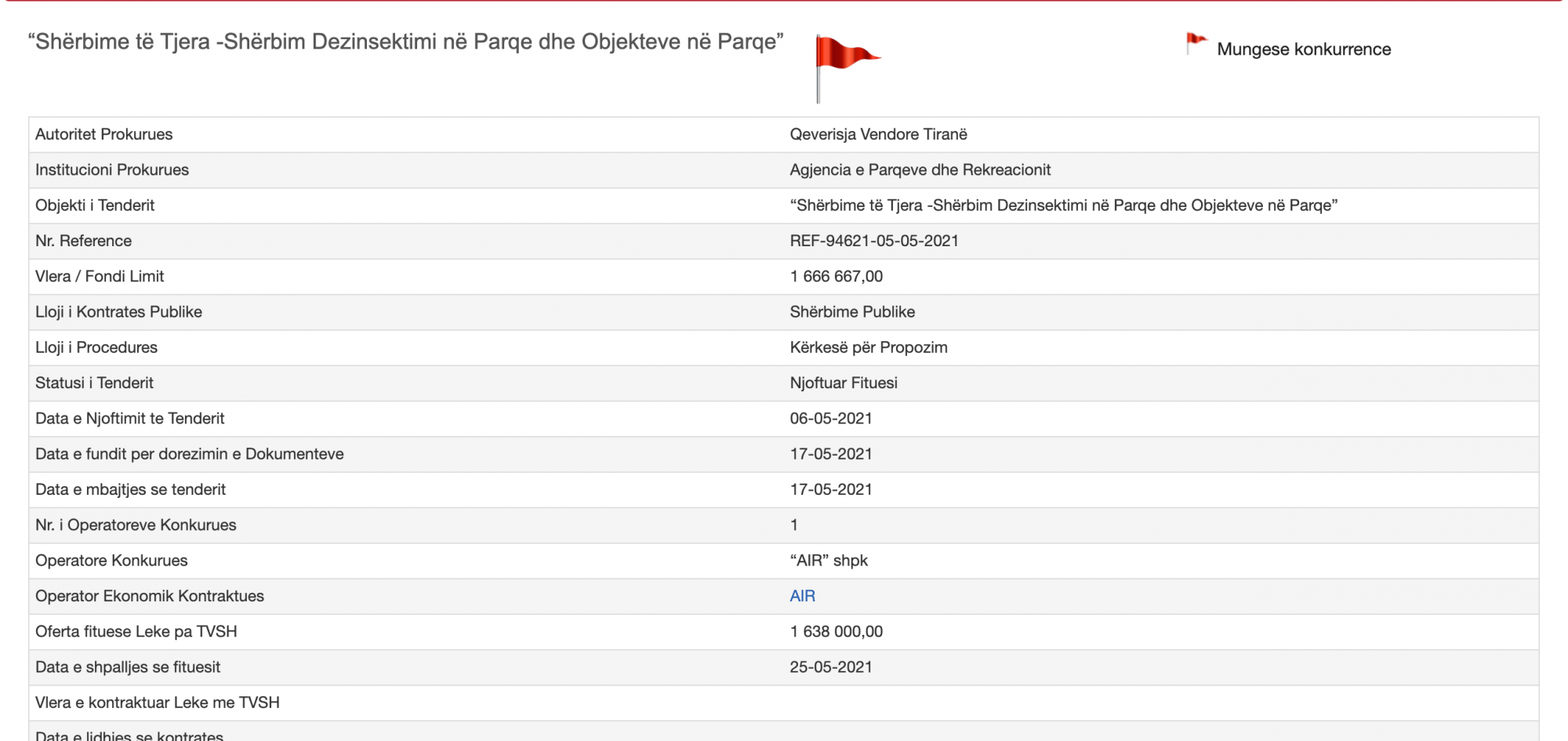Click Lloji i Kontrates Publike label
This screenshot has height=741, width=1568.
[x=118, y=312]
